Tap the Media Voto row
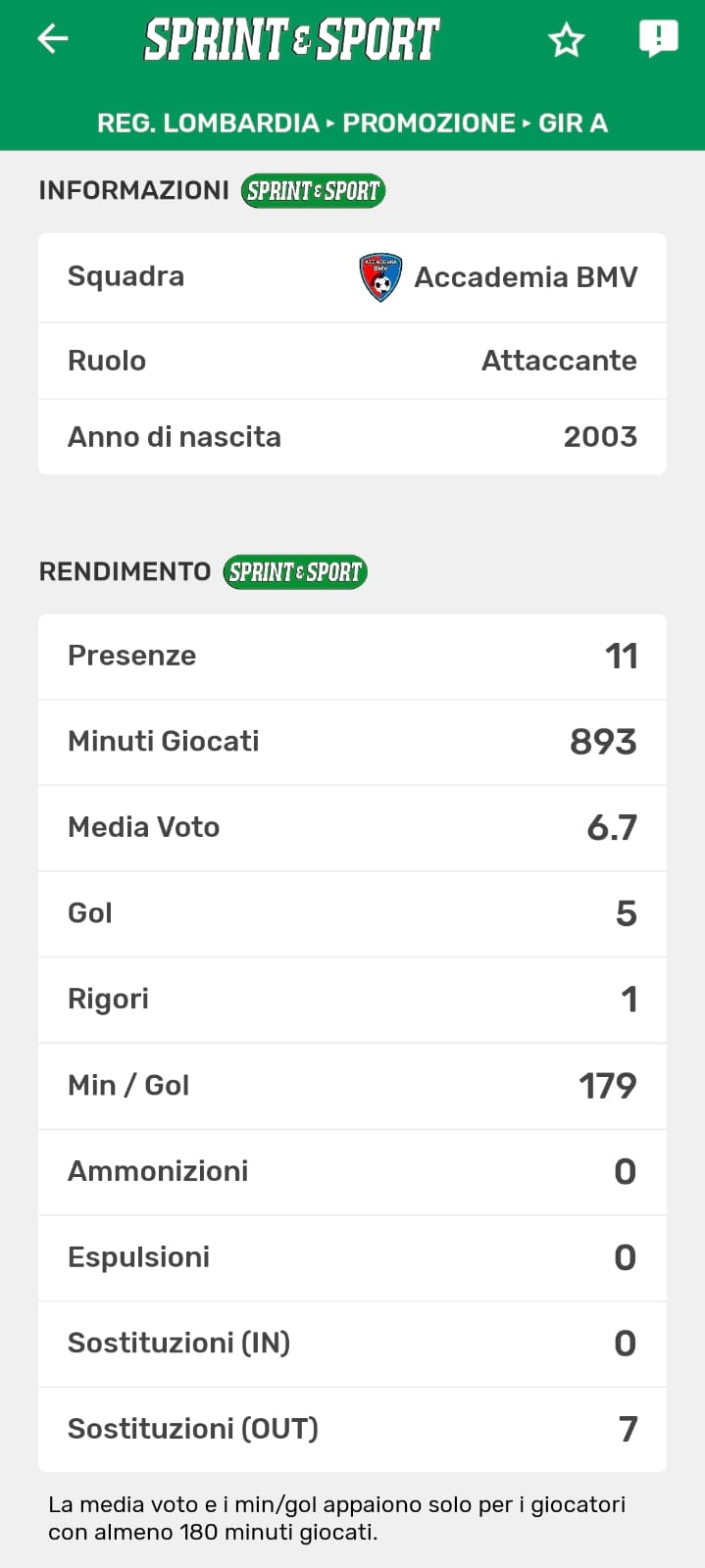The height and width of the screenshot is (1568, 705). (x=352, y=828)
